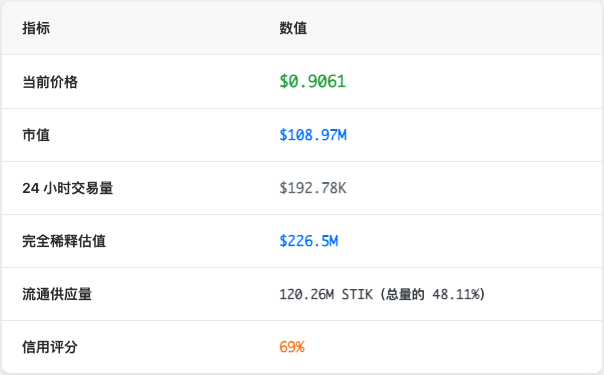Select the 市值 row label
Image resolution: width=604 pixels, height=375 pixels.
pyautogui.click(x=36, y=135)
